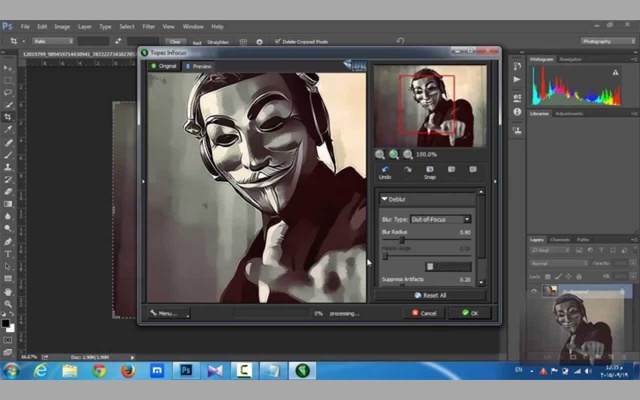
Task: Open Photoshop from the Windows taskbar
Action: pos(185,370)
